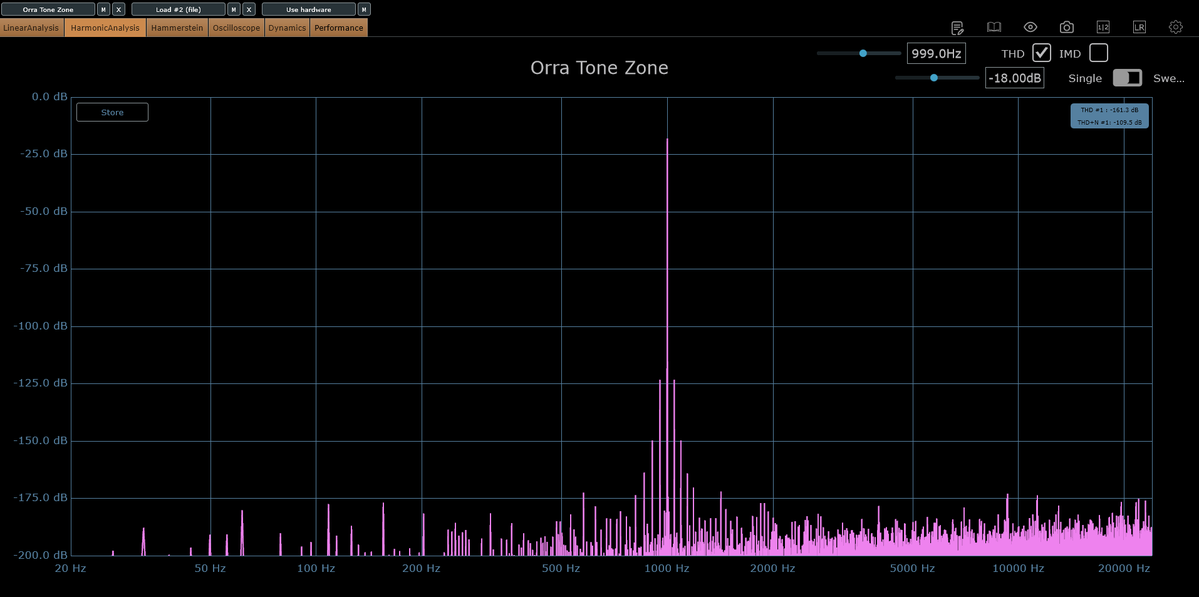
Task: Click M button next to Load #2
Action: (x=235, y=9)
